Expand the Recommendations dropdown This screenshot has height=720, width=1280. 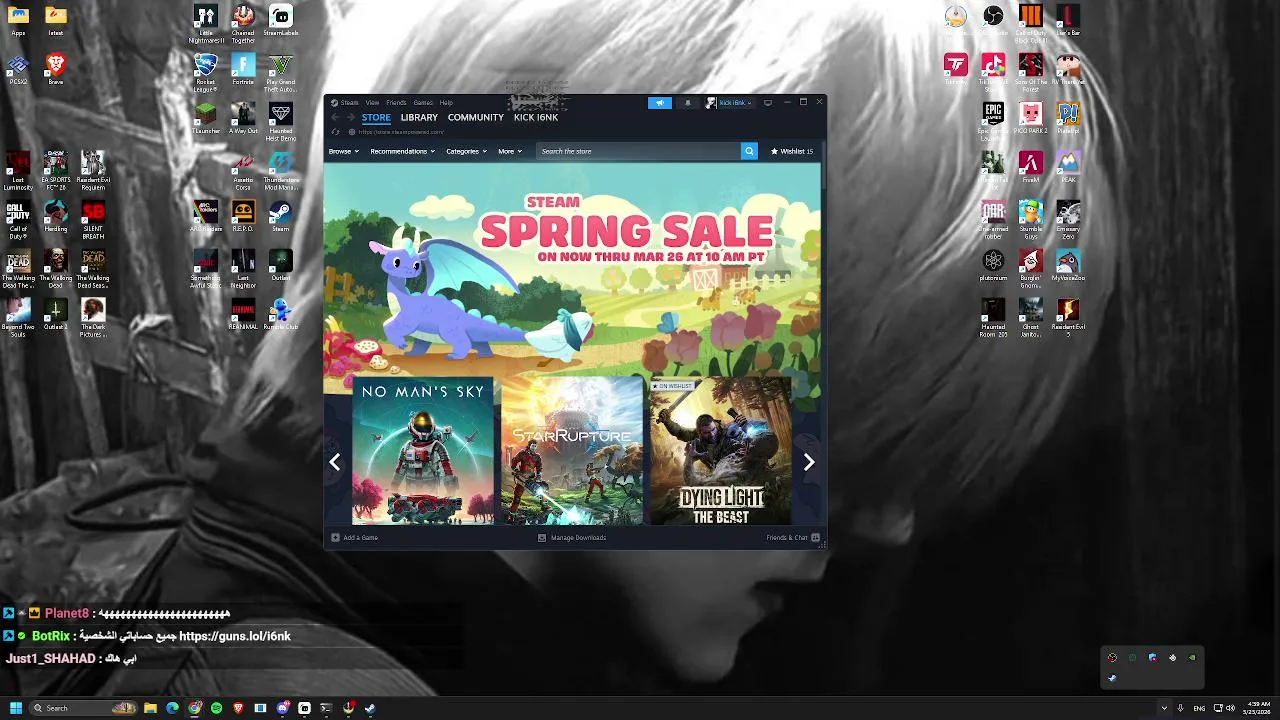[x=402, y=151]
